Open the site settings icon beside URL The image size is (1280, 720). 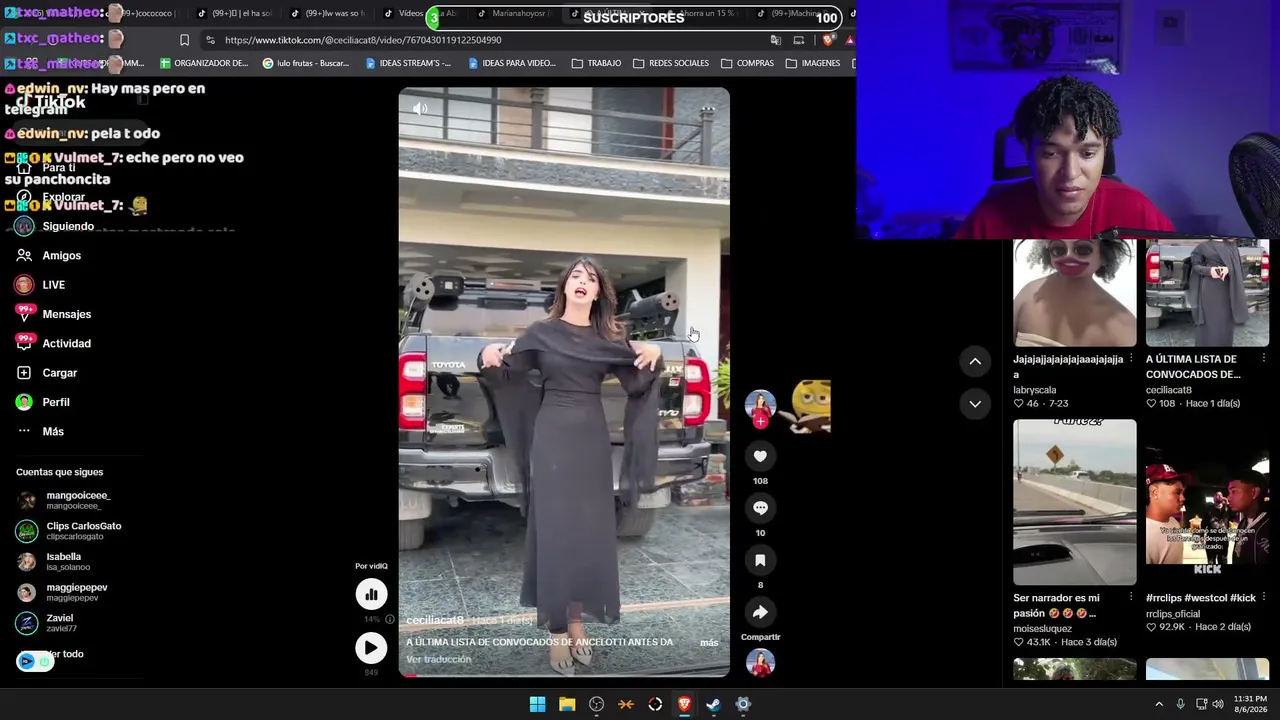coord(210,40)
